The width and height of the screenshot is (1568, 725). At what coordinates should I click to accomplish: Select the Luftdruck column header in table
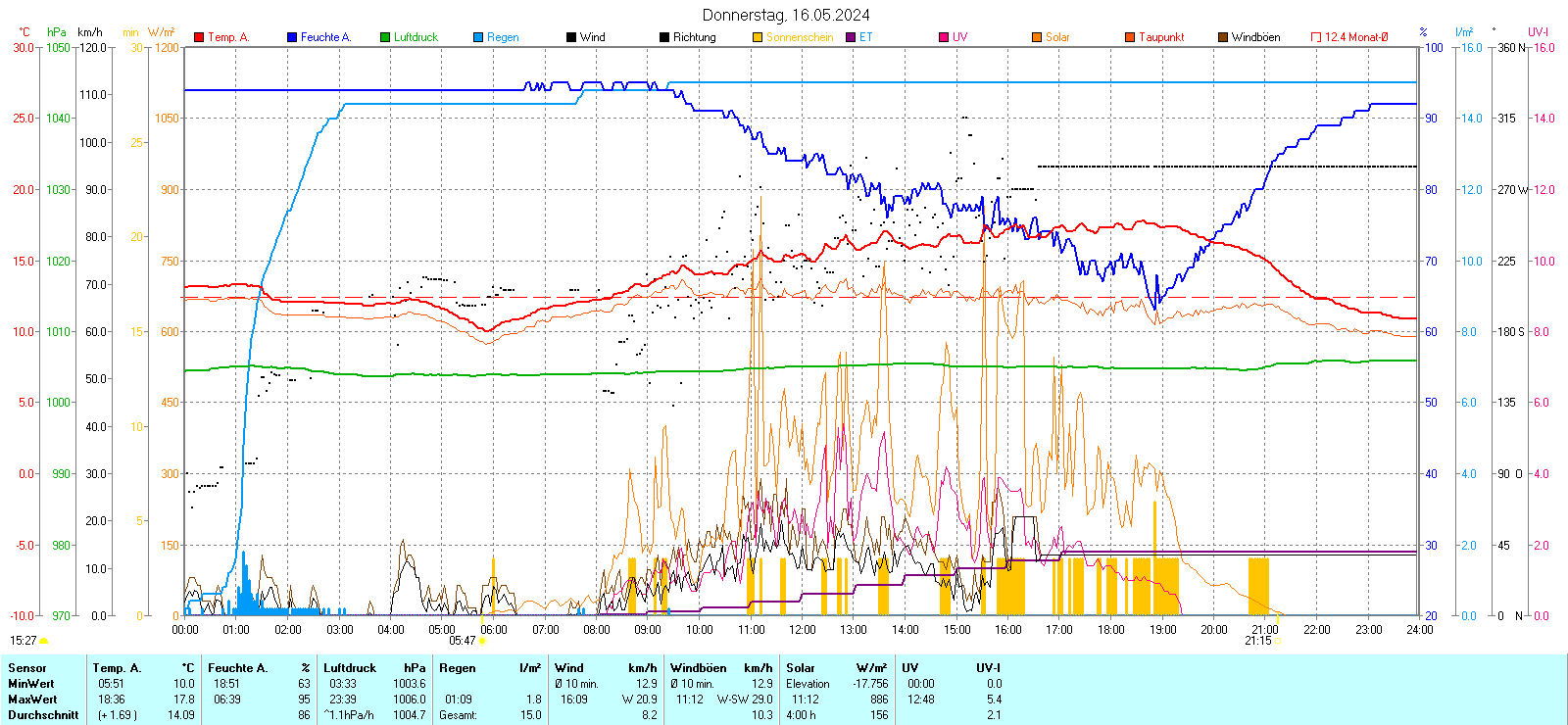[350, 668]
